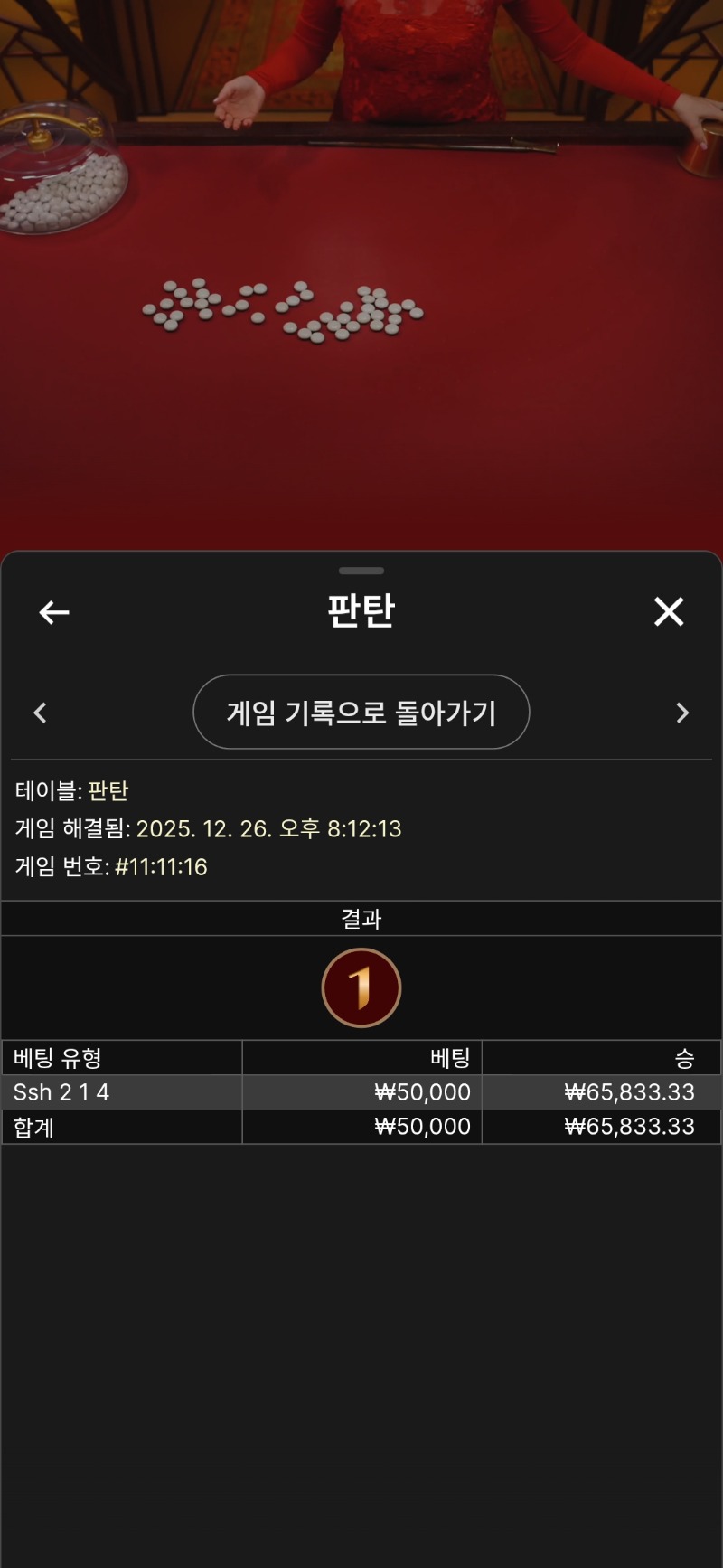The image size is (723, 1568).
Task: Select the Ssh 2 1 4 bet row
Action: [361, 1092]
